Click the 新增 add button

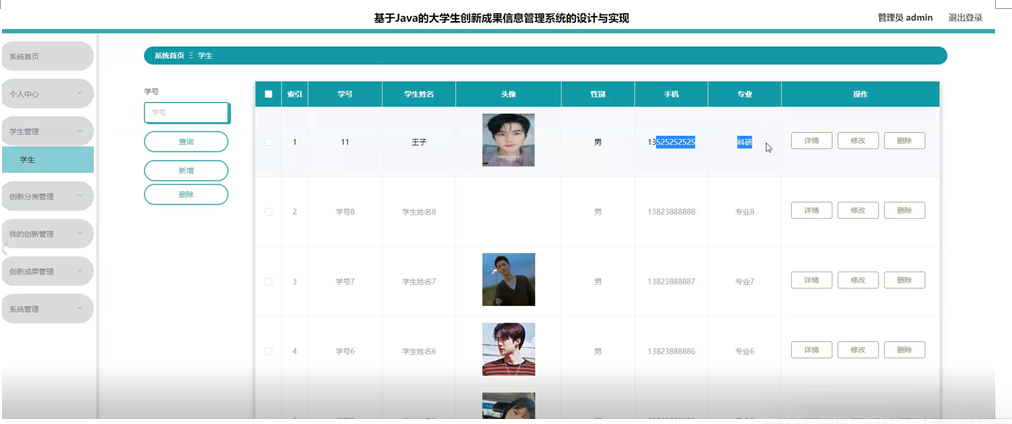(x=186, y=170)
